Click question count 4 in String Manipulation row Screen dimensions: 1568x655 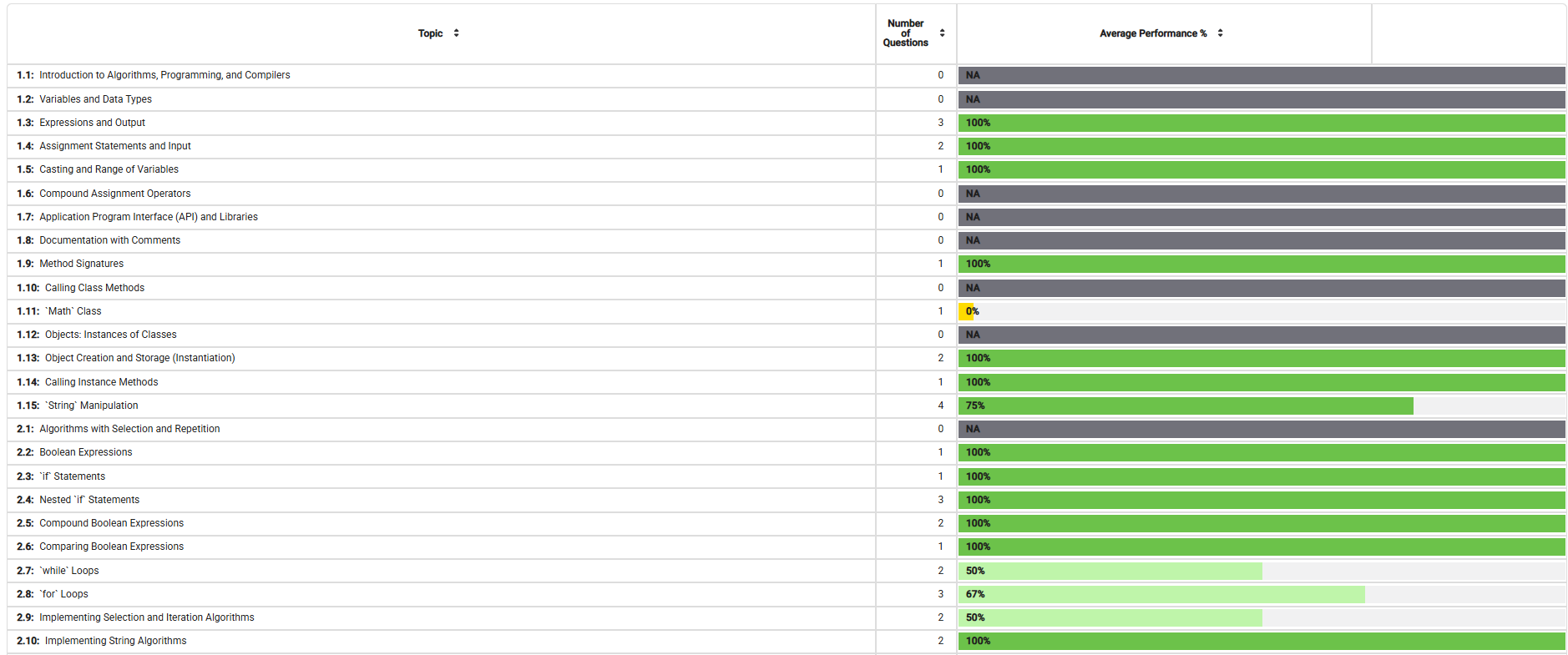940,406
